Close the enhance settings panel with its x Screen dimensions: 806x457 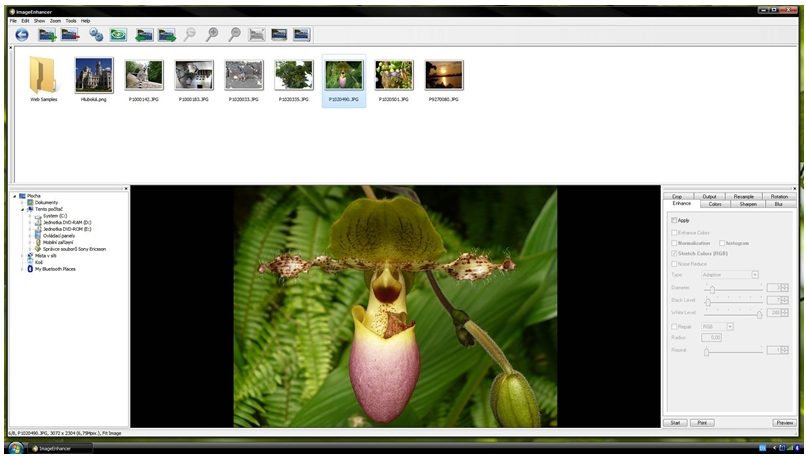[x=794, y=189]
